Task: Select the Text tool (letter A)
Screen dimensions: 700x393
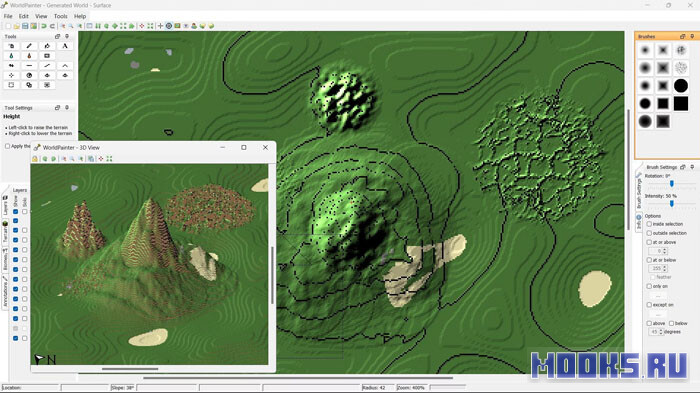Action: (x=65, y=46)
